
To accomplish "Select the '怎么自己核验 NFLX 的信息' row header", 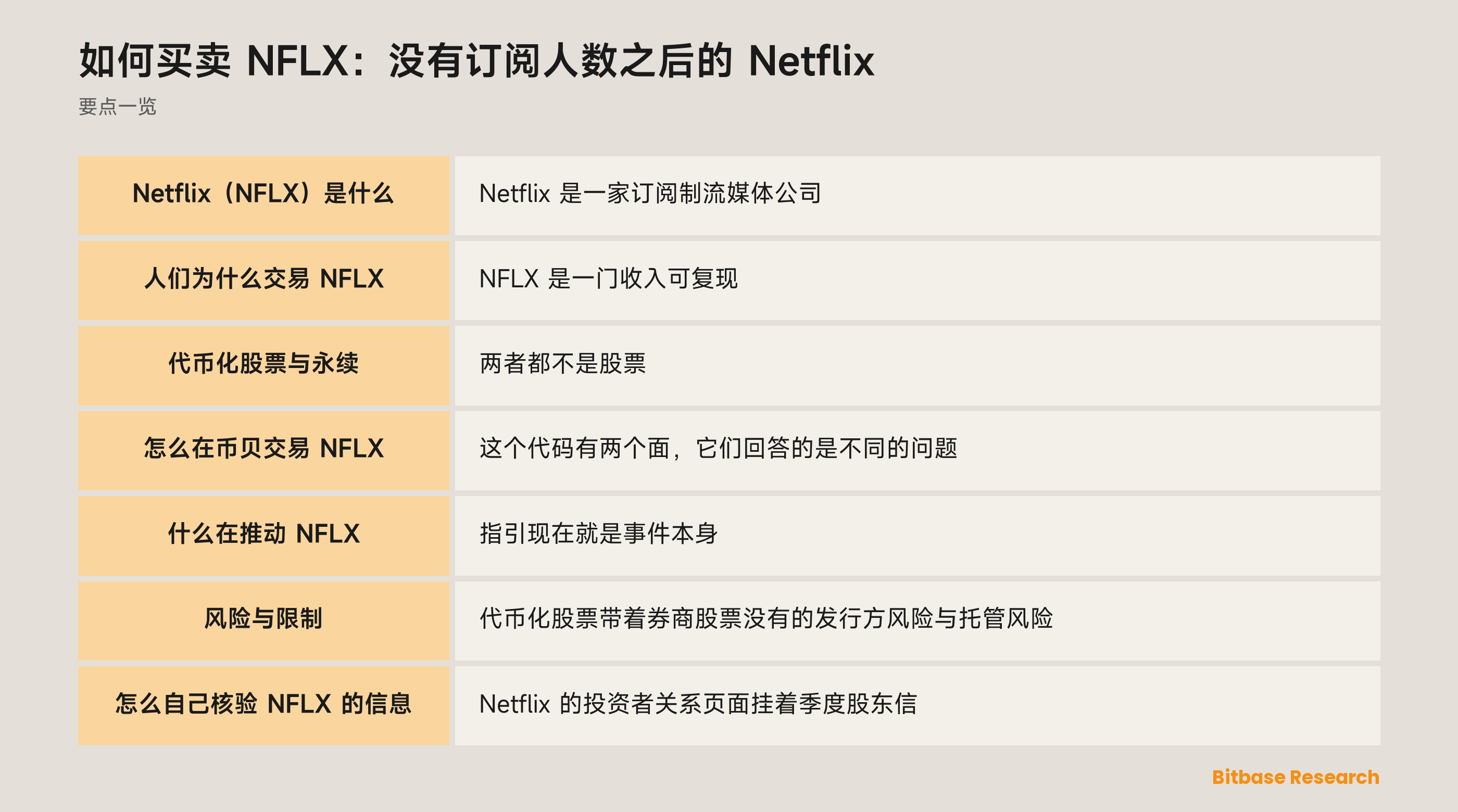I will click(x=263, y=706).
